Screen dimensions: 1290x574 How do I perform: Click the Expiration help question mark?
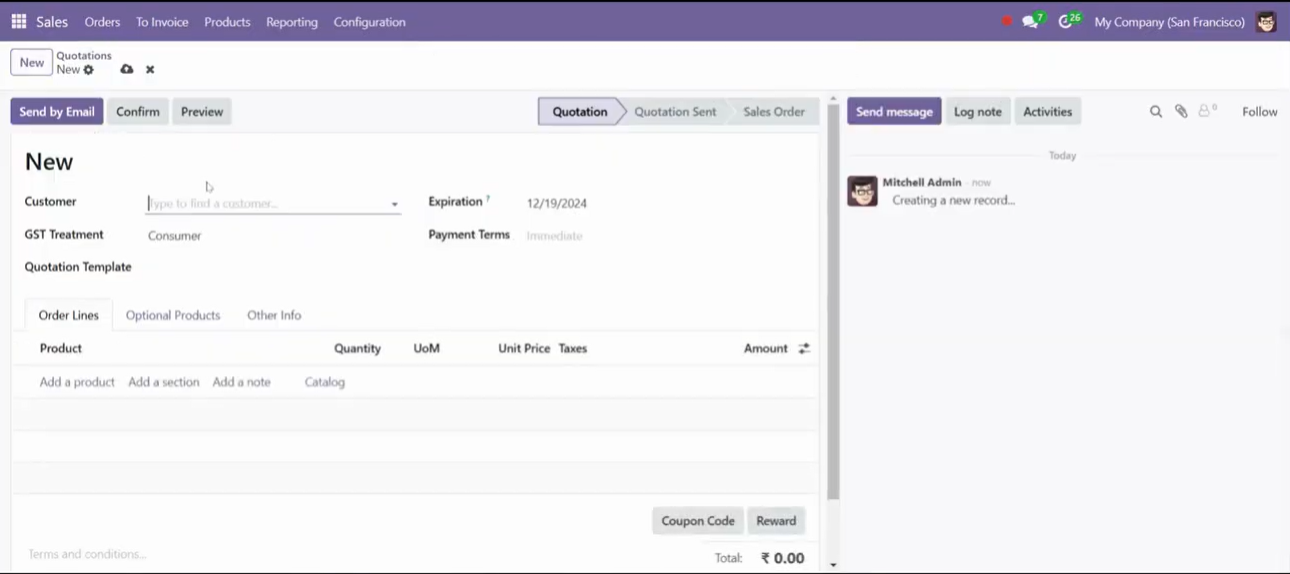click(x=488, y=199)
